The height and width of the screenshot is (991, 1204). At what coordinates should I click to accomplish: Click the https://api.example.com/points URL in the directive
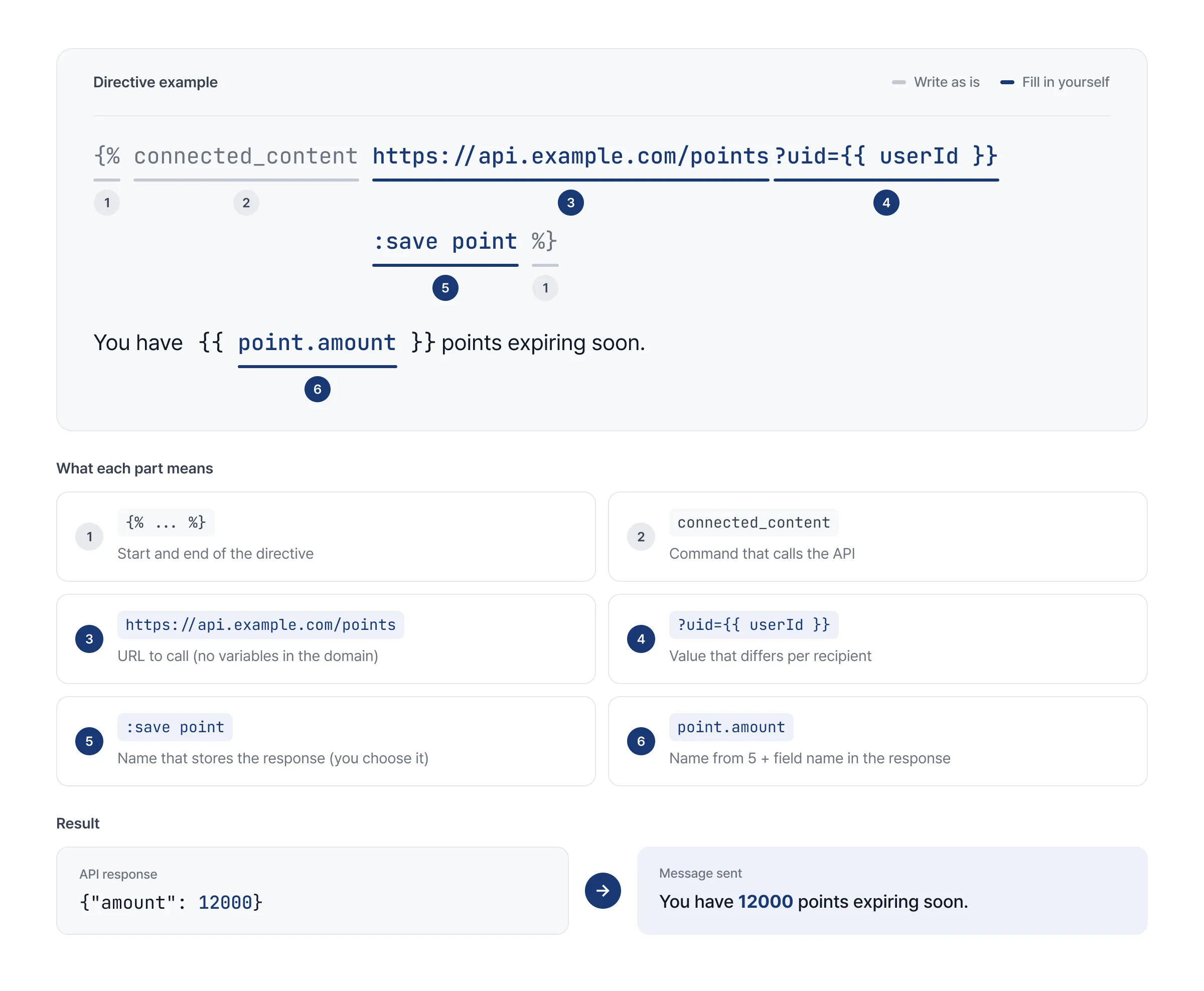570,156
